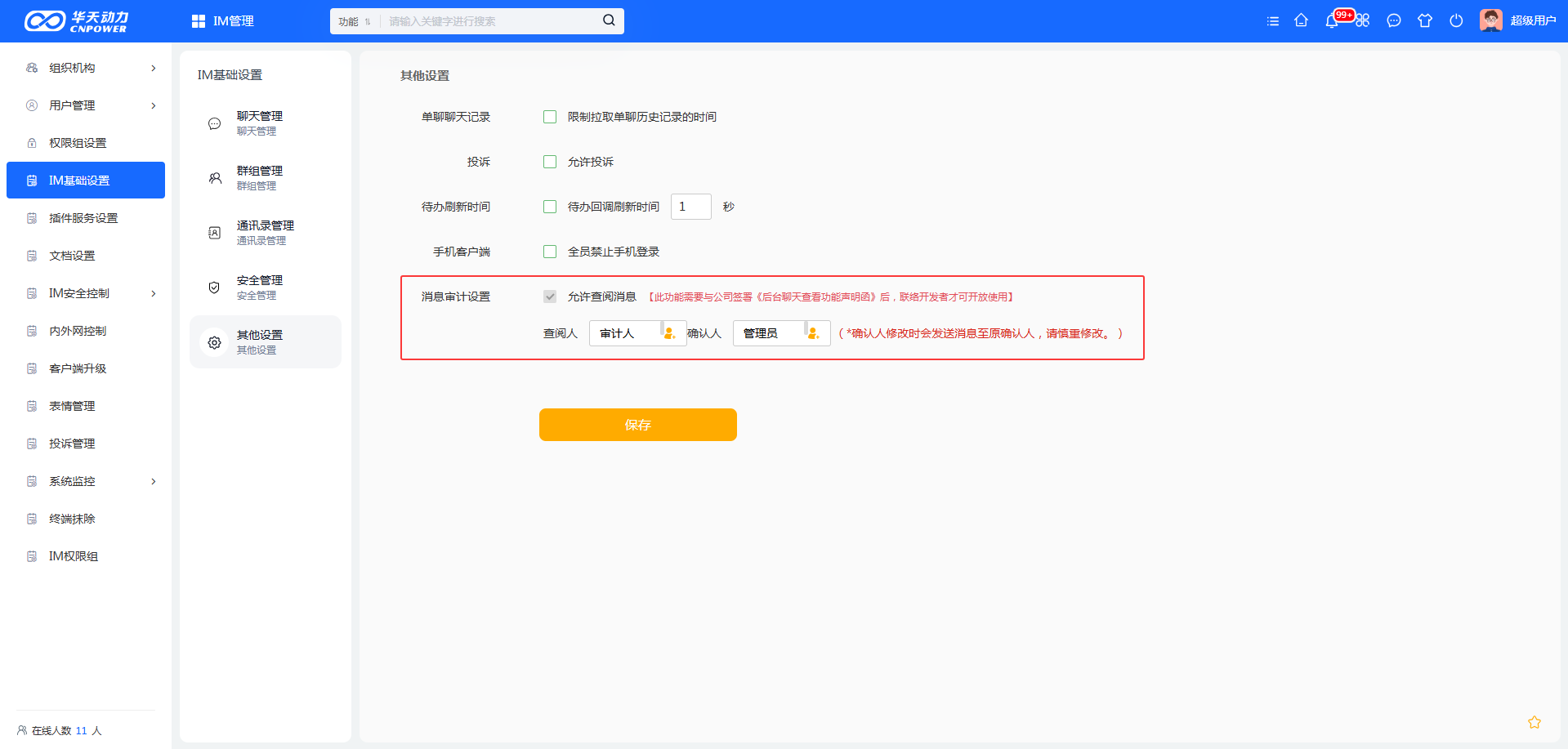Select IM基础设置 in sidebar
This screenshot has height=749, width=1568.
[86, 181]
